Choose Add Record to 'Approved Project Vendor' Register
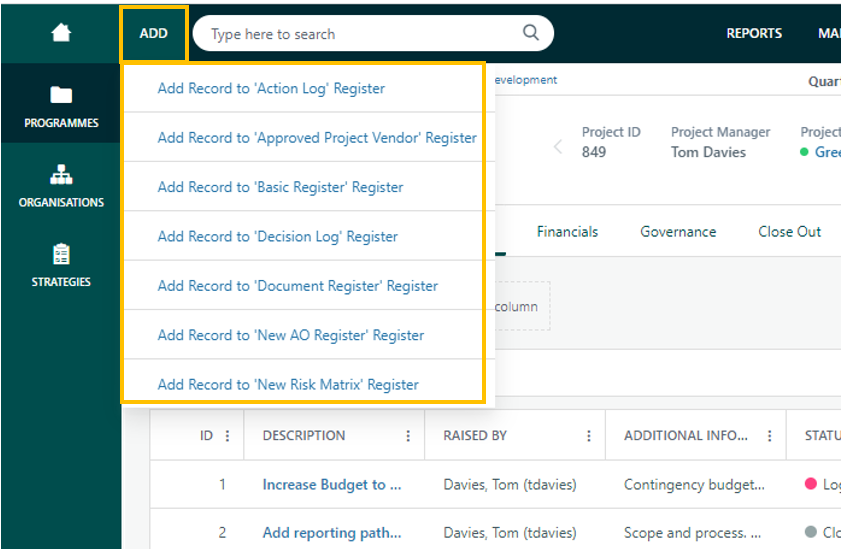Image resolution: width=841 pixels, height=549 pixels. 317,138
